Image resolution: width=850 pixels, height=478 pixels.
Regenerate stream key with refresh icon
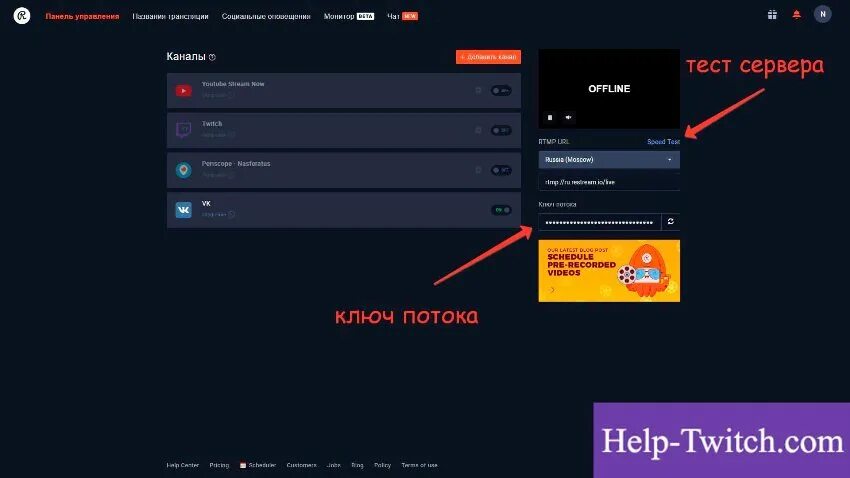coord(671,222)
